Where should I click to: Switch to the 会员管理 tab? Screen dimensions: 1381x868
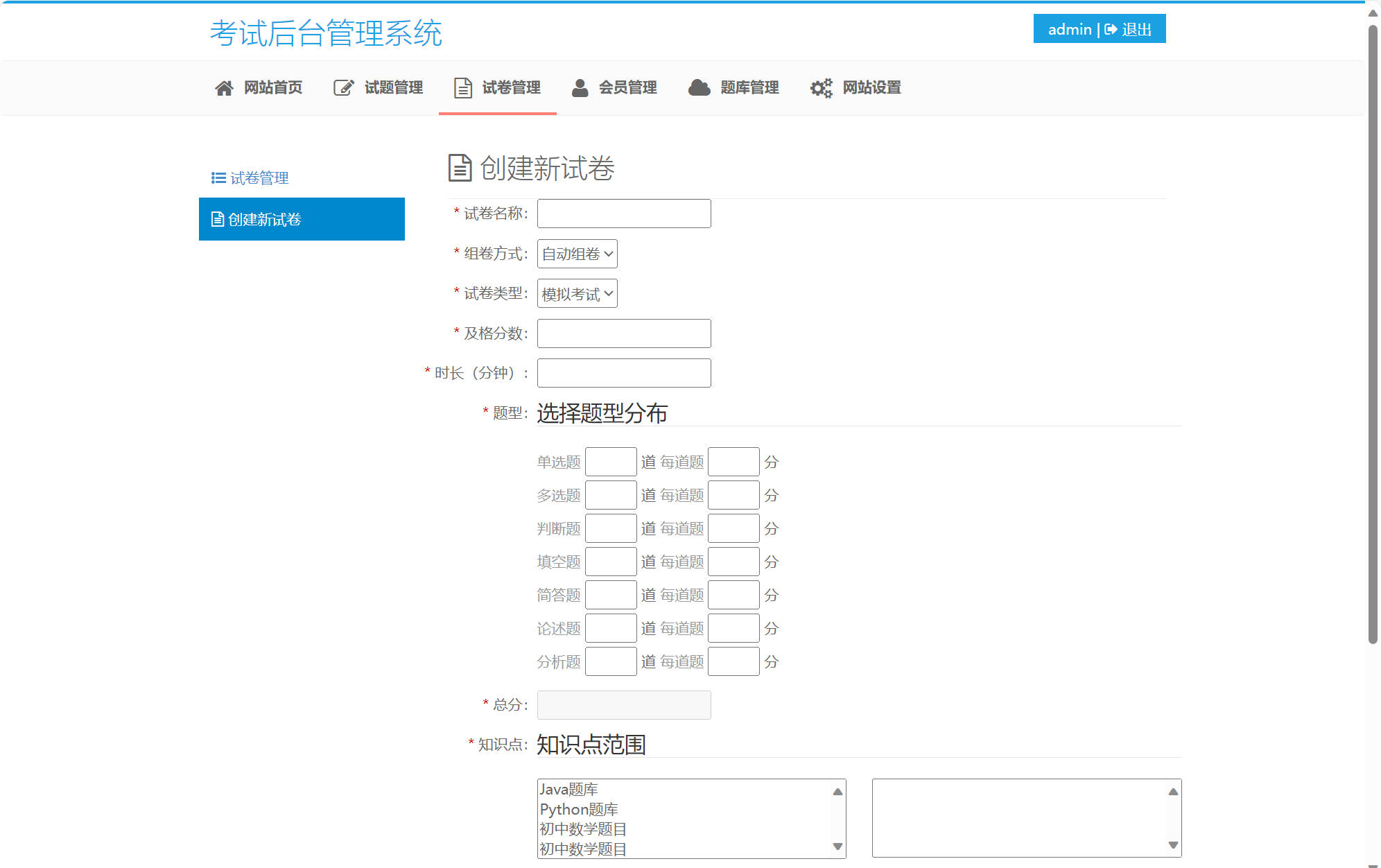[x=628, y=87]
